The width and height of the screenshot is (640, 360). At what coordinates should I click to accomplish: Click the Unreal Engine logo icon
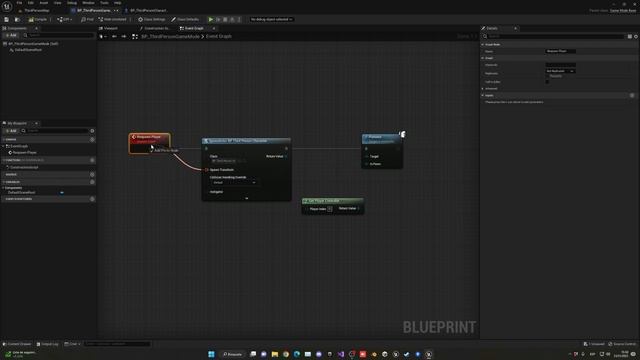tap(7, 6)
